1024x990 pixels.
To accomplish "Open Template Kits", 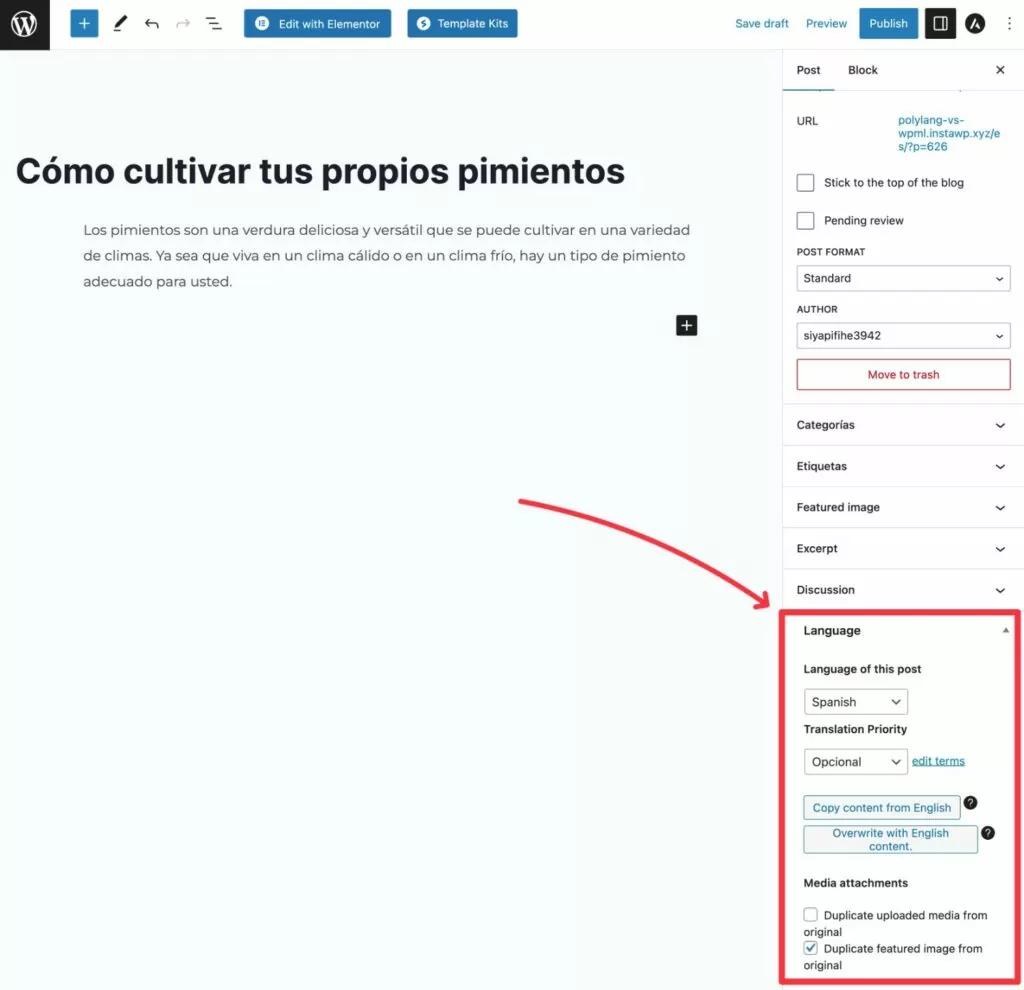I will tap(462, 24).
